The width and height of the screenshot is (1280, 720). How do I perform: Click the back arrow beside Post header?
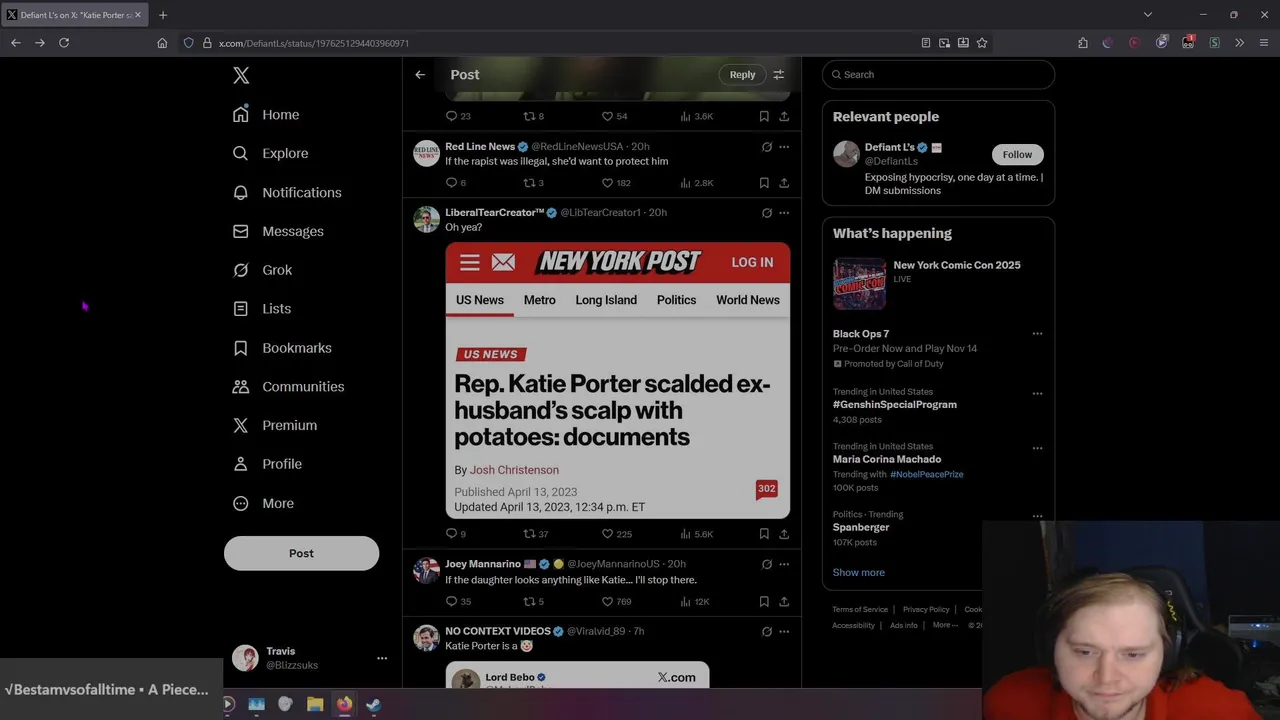[x=420, y=75]
